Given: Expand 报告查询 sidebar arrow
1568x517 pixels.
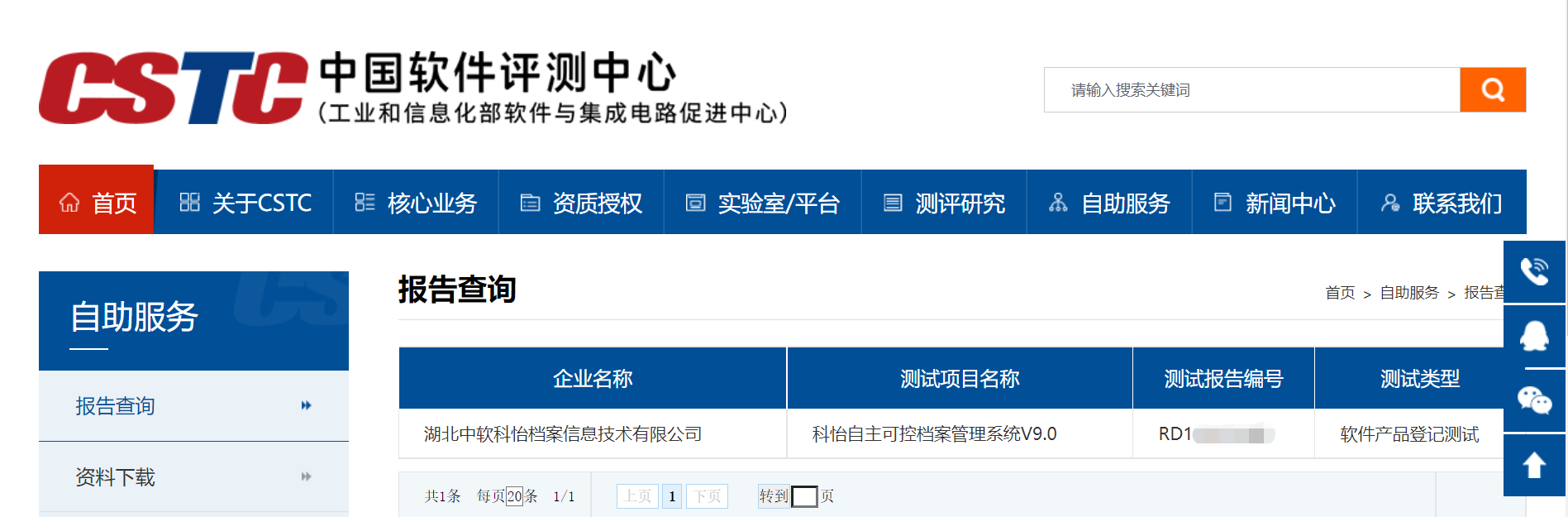Looking at the screenshot, I should [306, 405].
